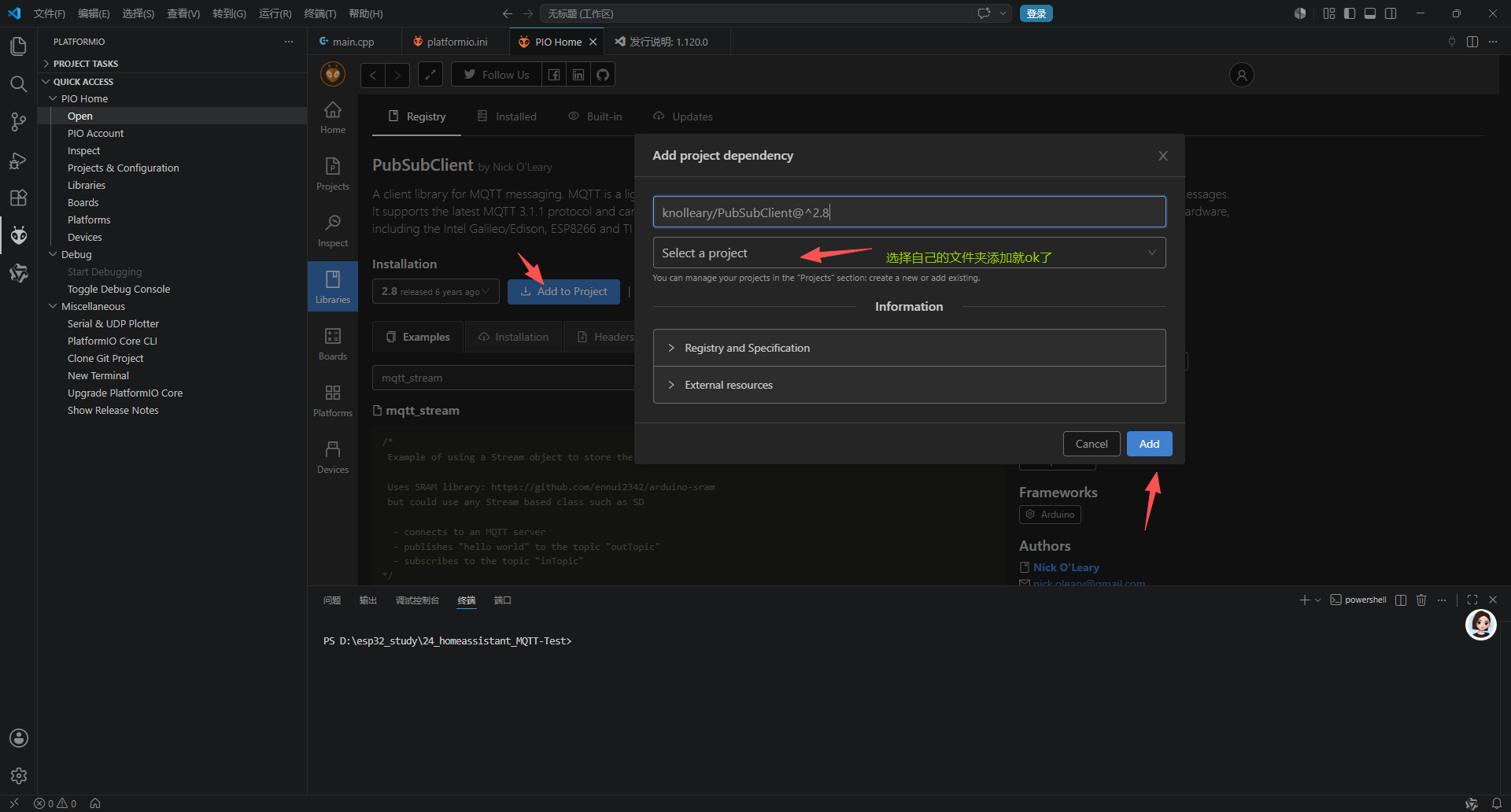Image resolution: width=1511 pixels, height=812 pixels.
Task: Click the Arduino framework tag
Action: 1050,515
